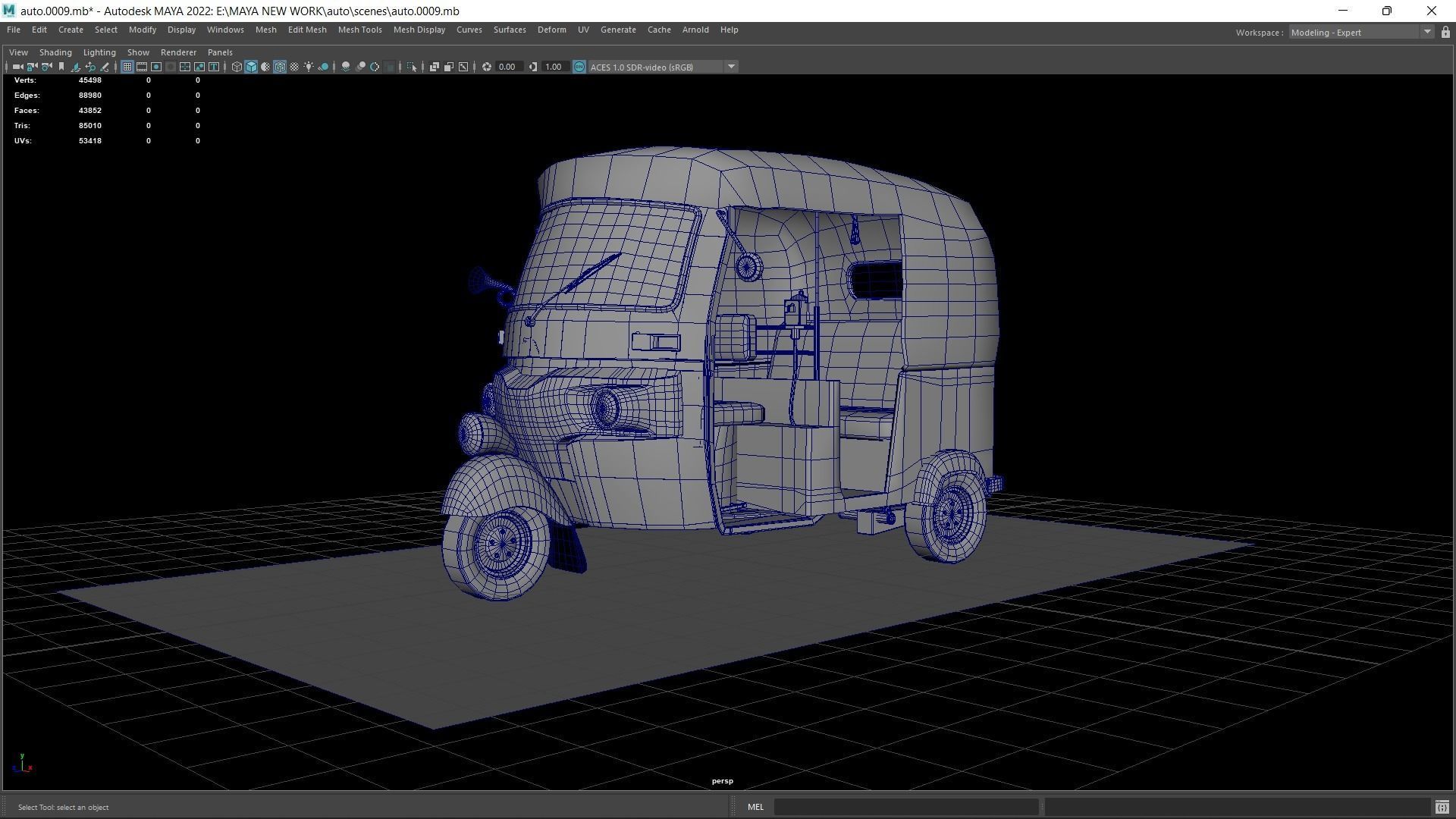Expand the panel Show menu
The width and height of the screenshot is (1456, 819).
coord(138,52)
